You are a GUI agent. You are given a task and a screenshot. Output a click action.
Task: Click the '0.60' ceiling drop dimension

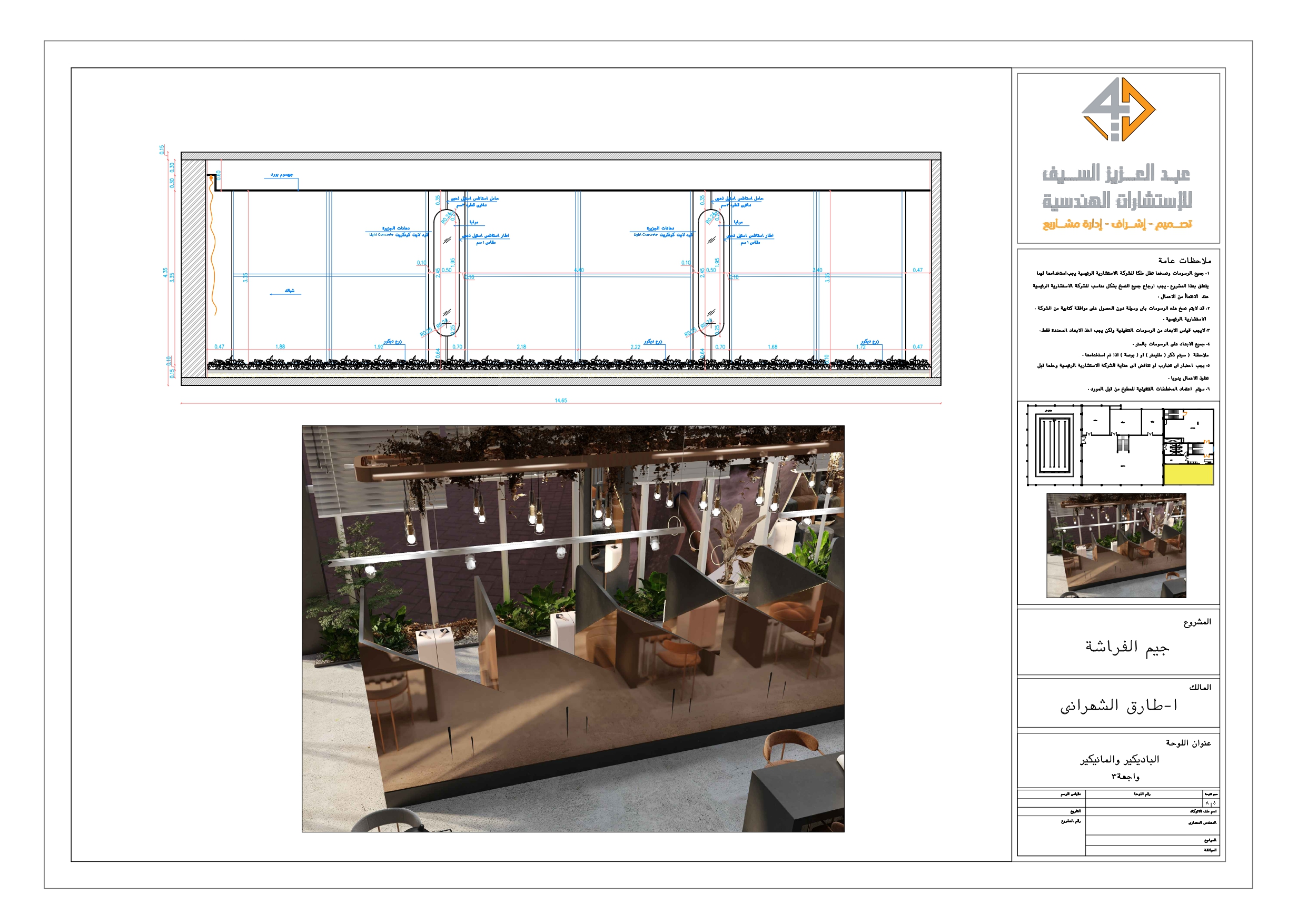(219, 175)
